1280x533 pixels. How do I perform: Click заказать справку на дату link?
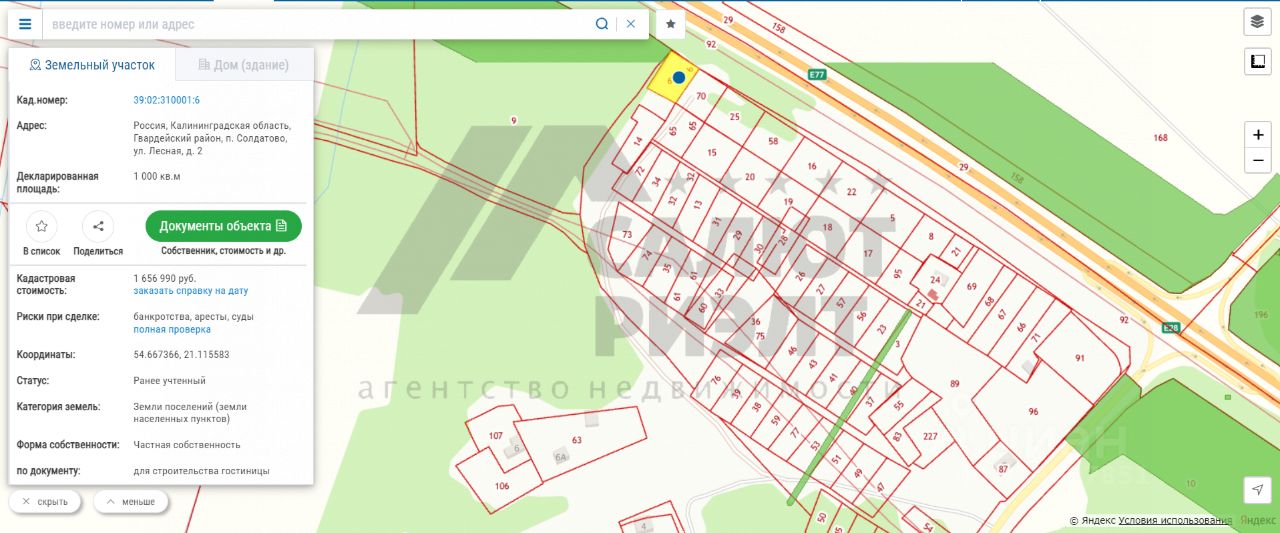(x=191, y=291)
